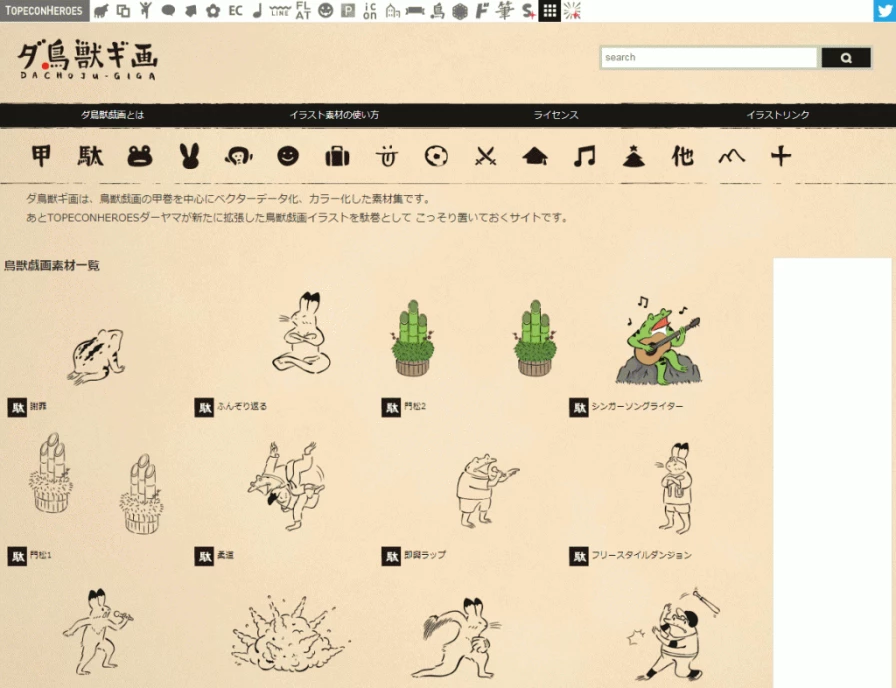Open the monkey category icon
The image size is (896, 688).
pyautogui.click(x=238, y=156)
